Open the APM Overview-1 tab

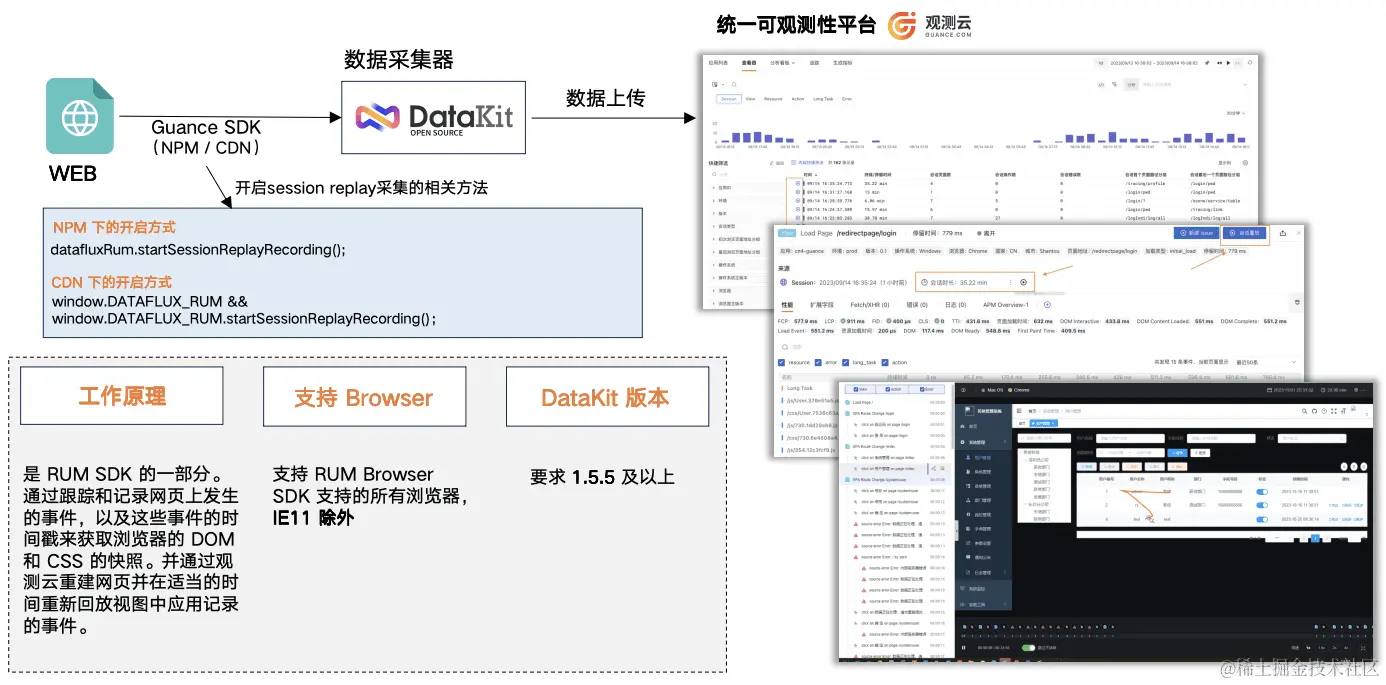[1006, 305]
